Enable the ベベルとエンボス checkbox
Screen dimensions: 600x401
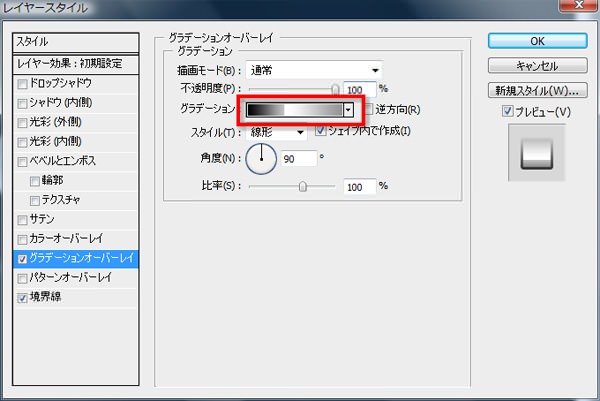22,162
